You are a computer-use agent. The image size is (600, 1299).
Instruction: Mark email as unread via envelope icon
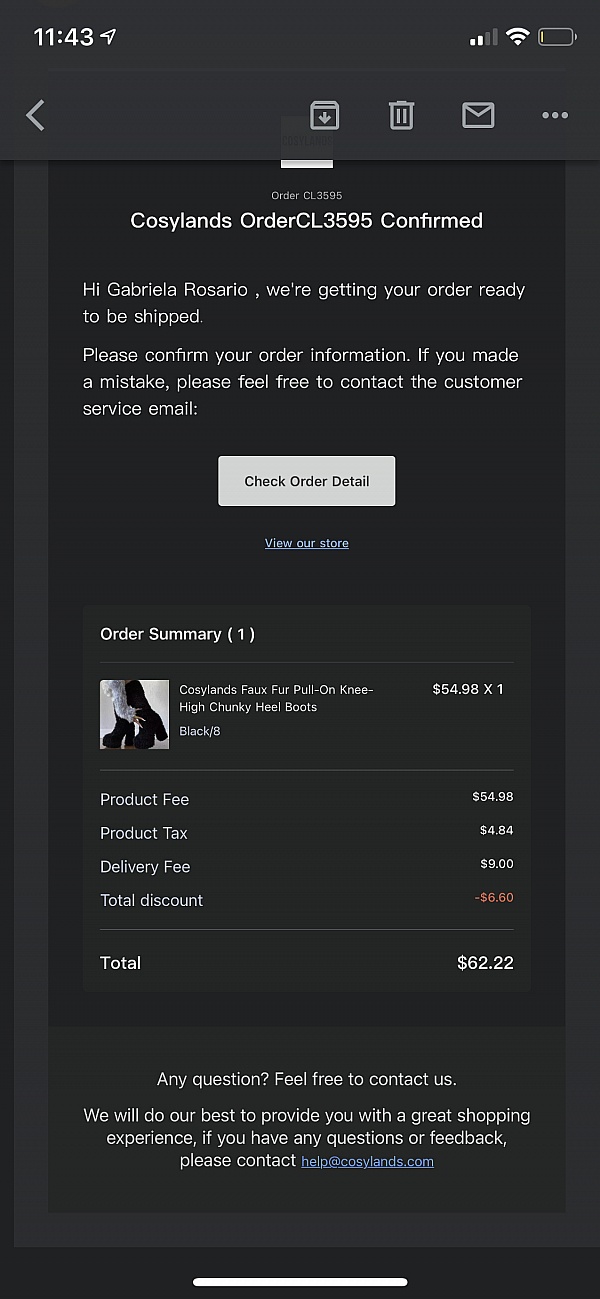click(478, 116)
